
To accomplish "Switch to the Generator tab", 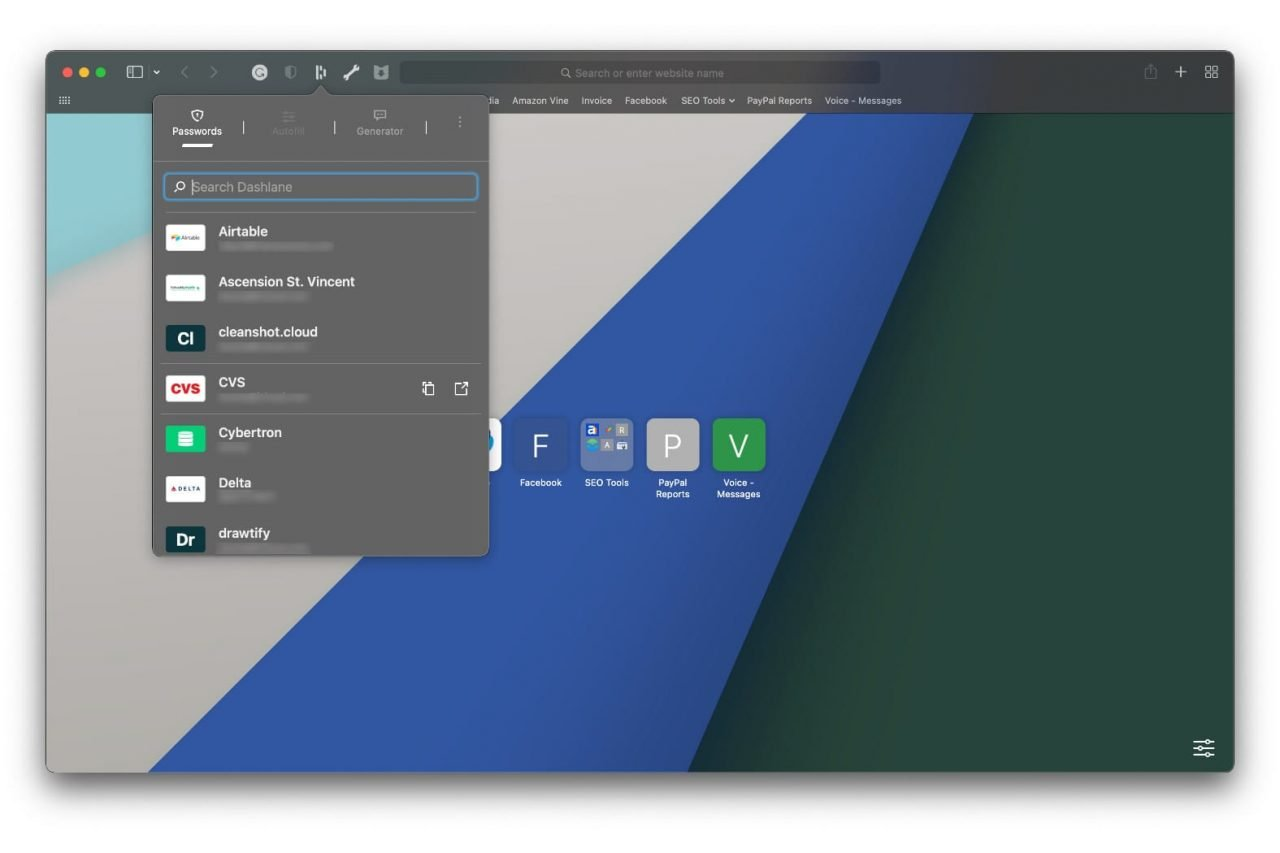I will click(x=380, y=123).
